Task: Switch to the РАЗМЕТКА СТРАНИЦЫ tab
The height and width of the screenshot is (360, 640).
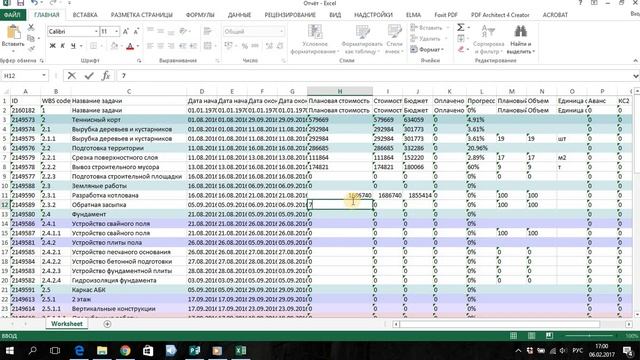Action: [x=141, y=15]
